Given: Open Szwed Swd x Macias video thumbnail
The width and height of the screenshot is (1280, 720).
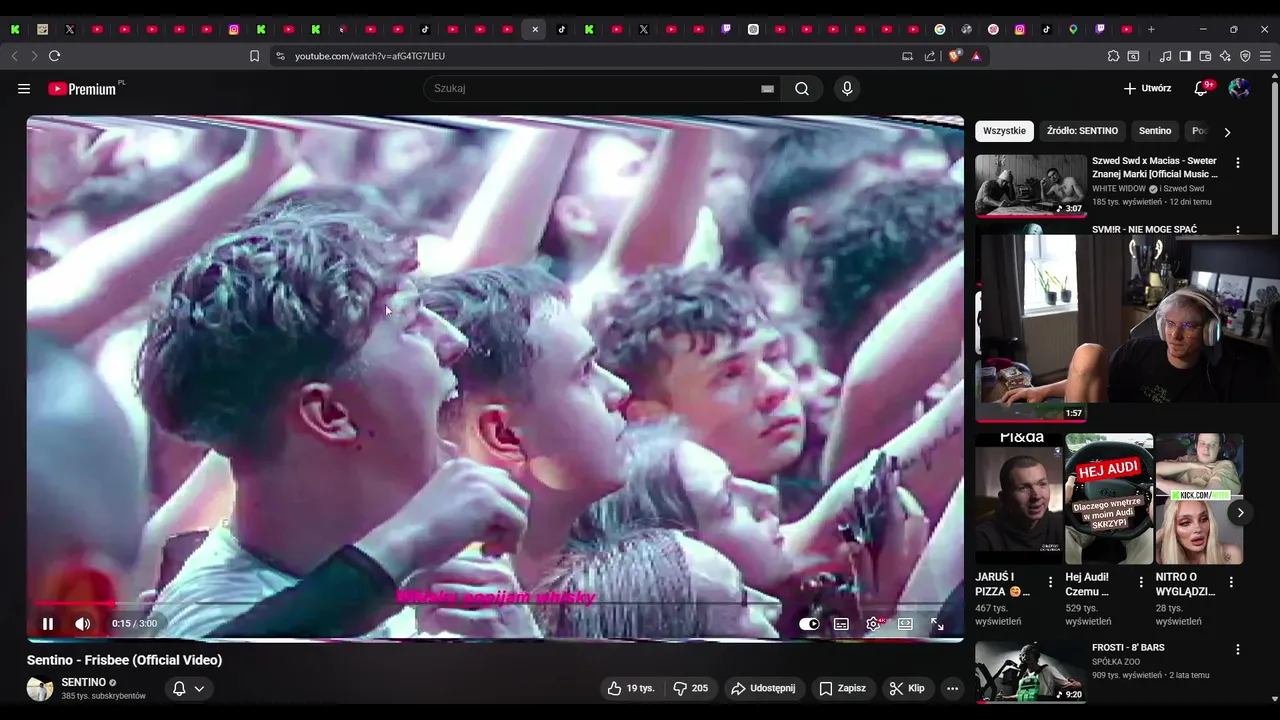Looking at the screenshot, I should point(1031,185).
